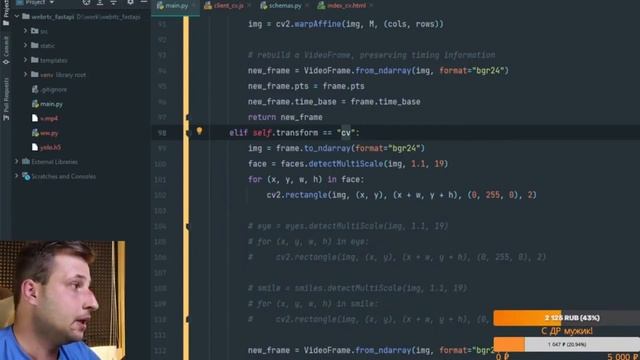Image resolution: width=640 pixels, height=360 pixels.
Task: Click the yellow intention lightbulb on line 98
Action: (199, 131)
